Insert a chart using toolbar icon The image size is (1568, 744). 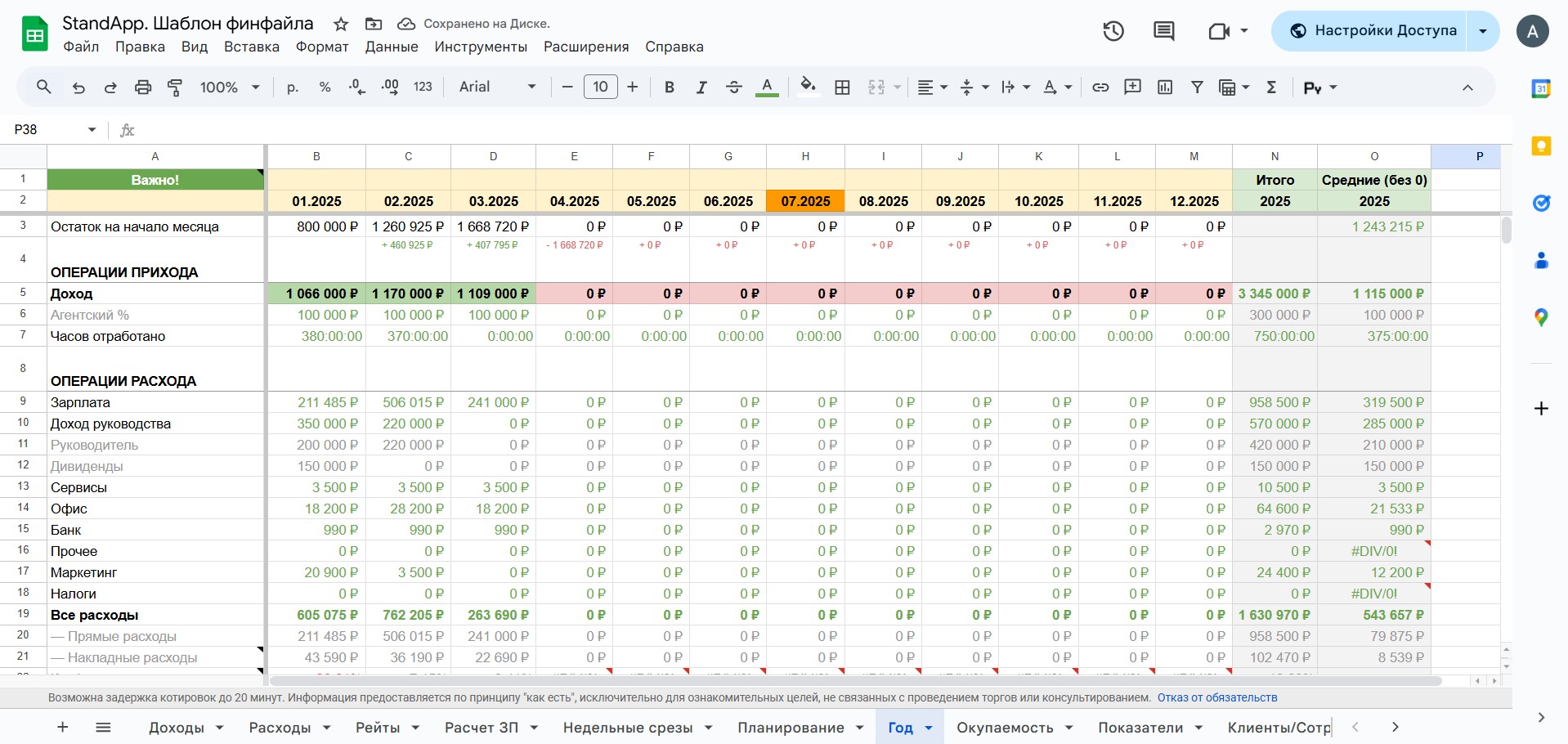click(x=1165, y=87)
